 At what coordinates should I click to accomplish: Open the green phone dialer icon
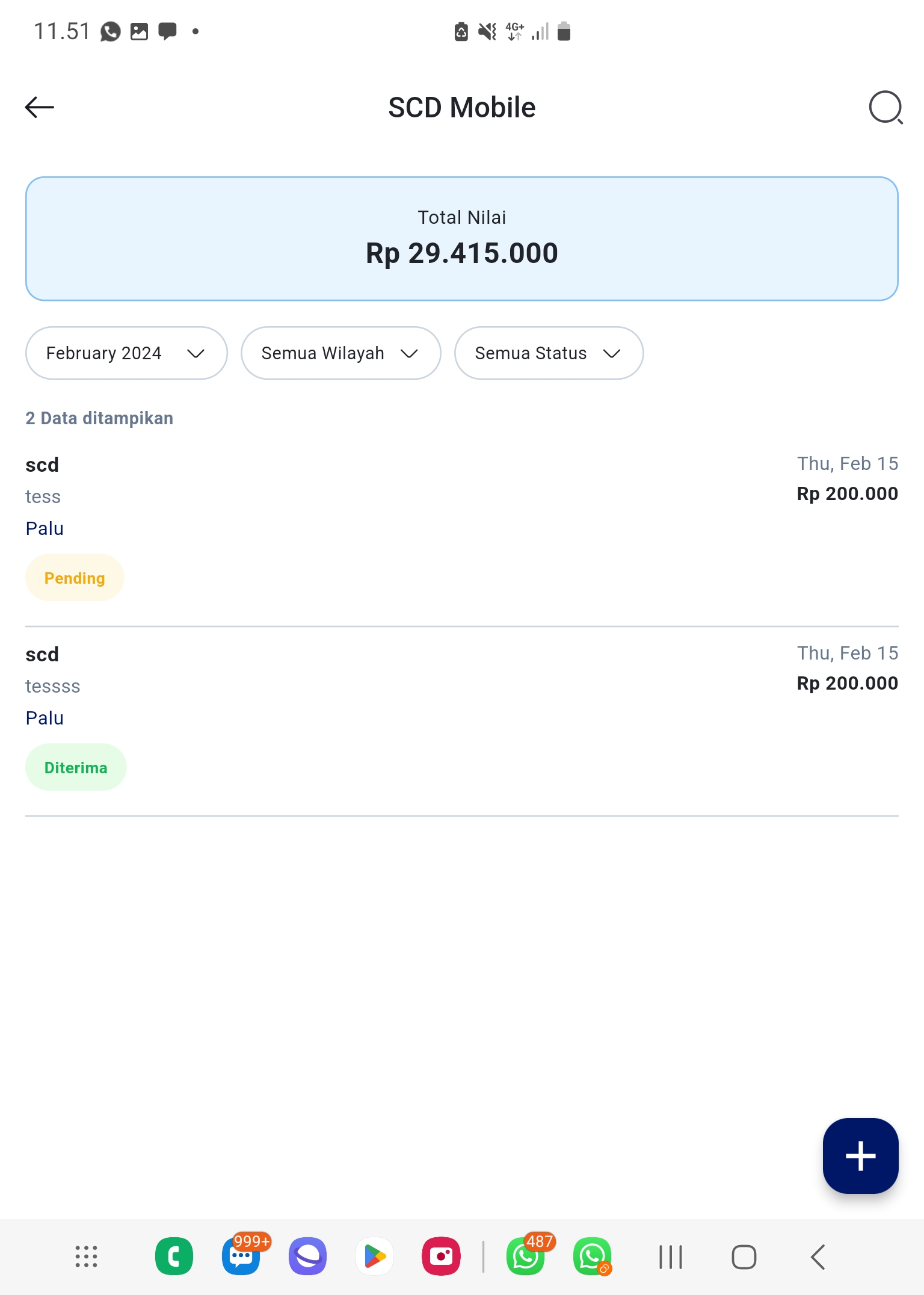coord(174,1256)
